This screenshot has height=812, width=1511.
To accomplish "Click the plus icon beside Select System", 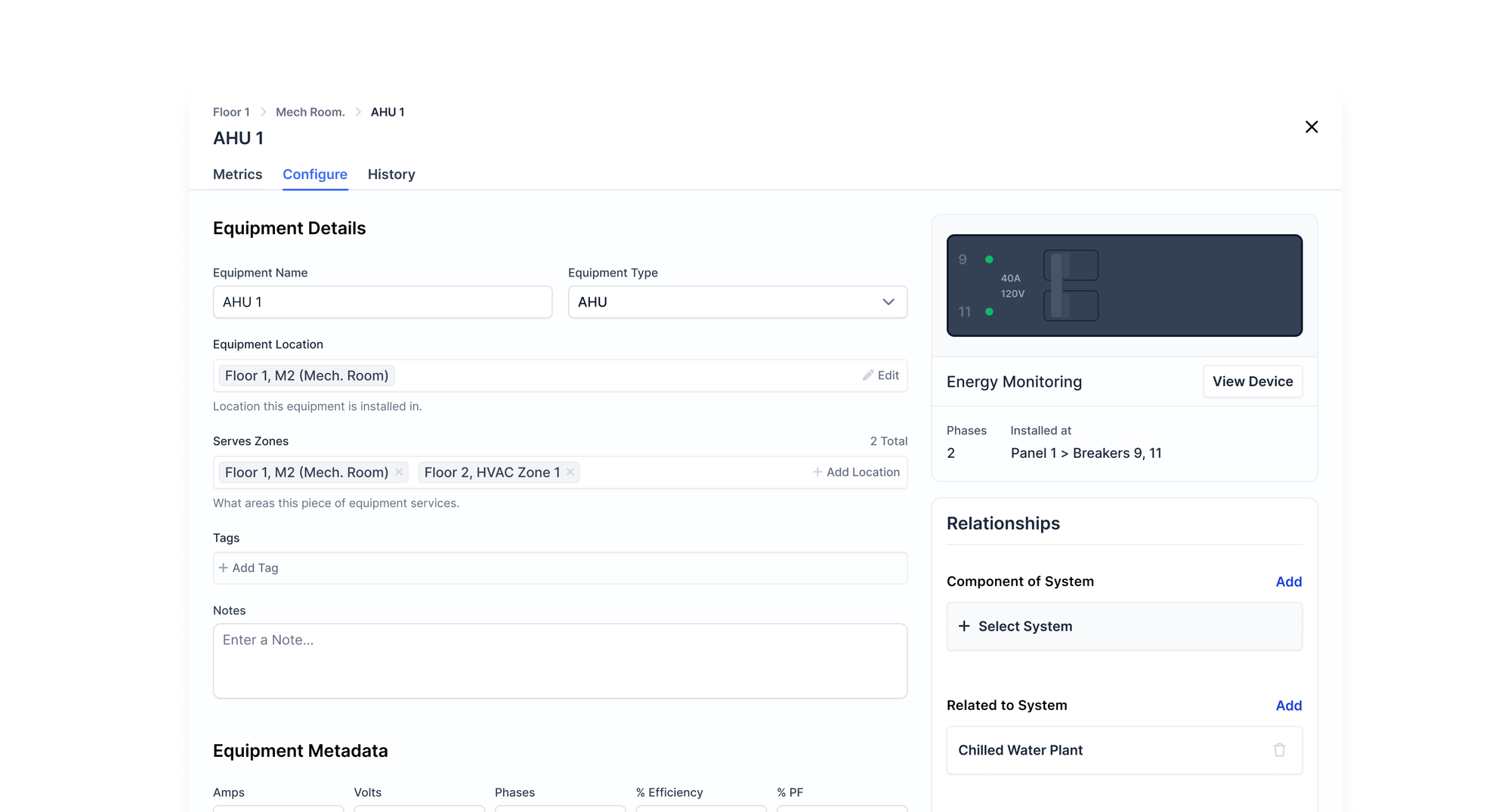I will pos(964,626).
